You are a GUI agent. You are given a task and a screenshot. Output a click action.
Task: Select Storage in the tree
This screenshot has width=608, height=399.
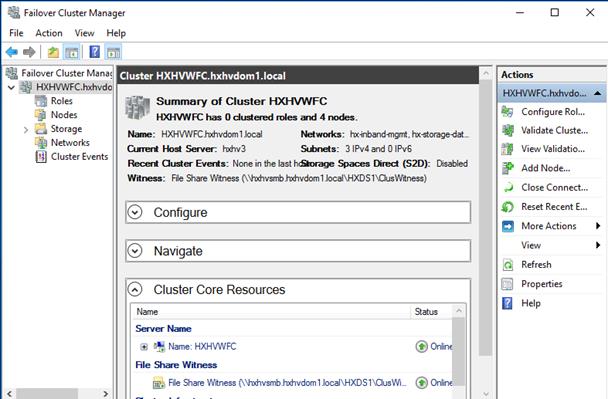click(x=66, y=129)
